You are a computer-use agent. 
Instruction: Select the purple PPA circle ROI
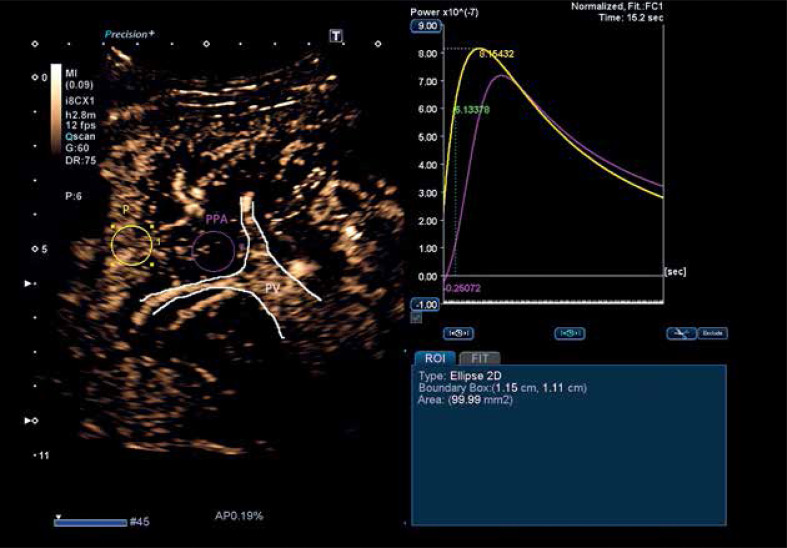213,252
